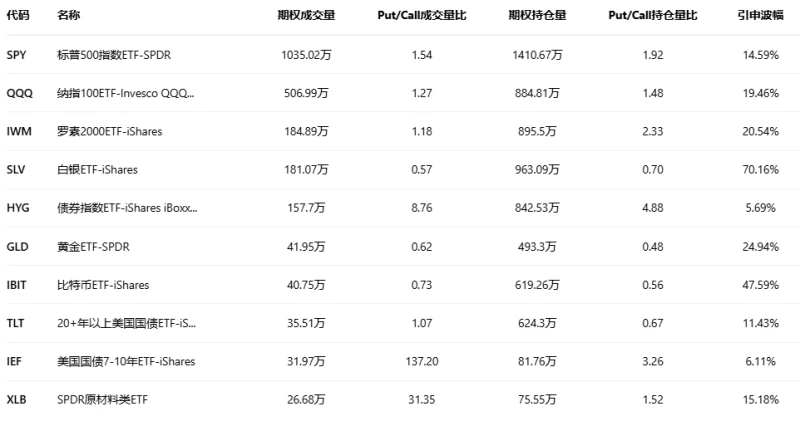Click the Put/Call持仓量比 column header
Viewport: 800px width, 421px height.
652,17
